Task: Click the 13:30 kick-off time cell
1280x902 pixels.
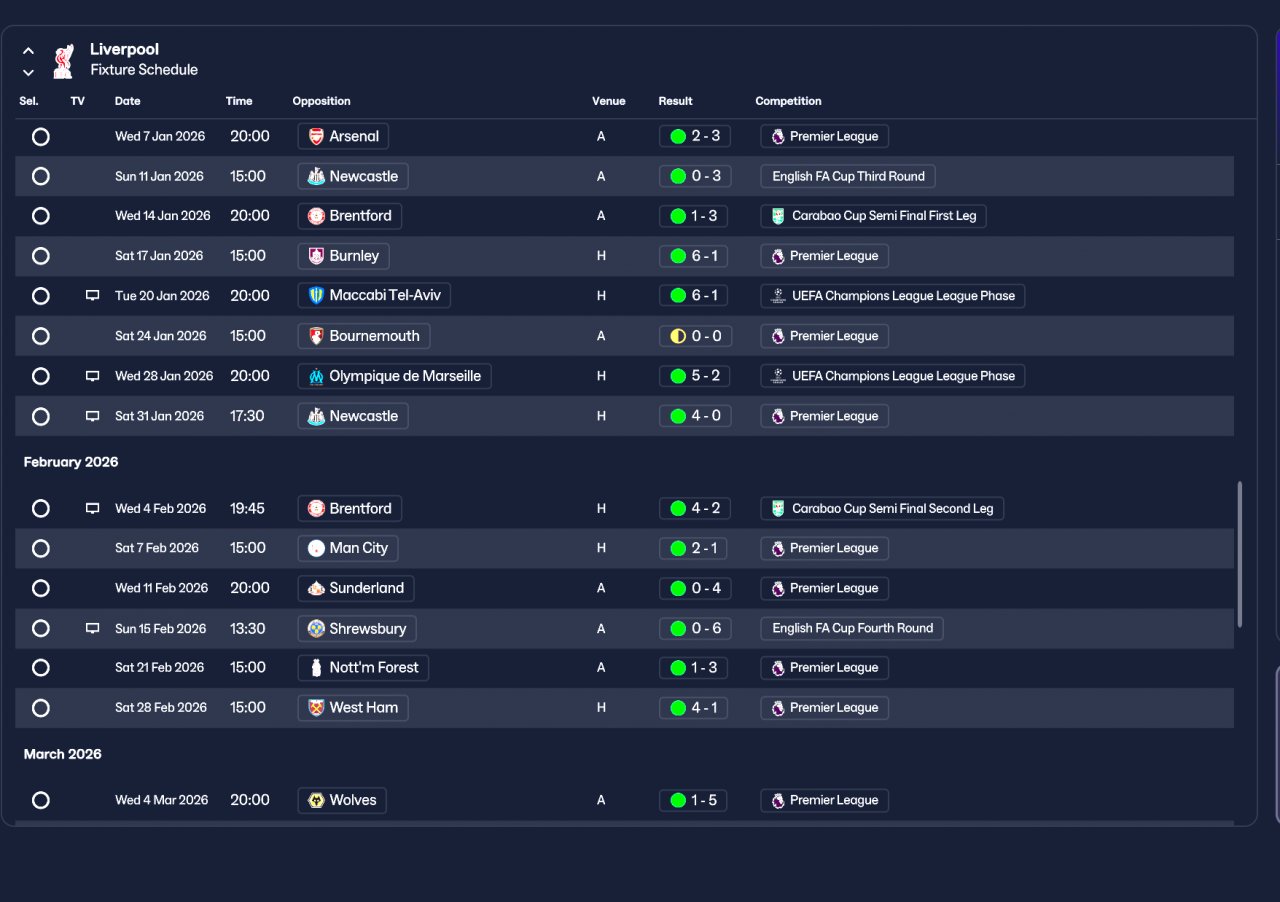Action: pos(248,628)
